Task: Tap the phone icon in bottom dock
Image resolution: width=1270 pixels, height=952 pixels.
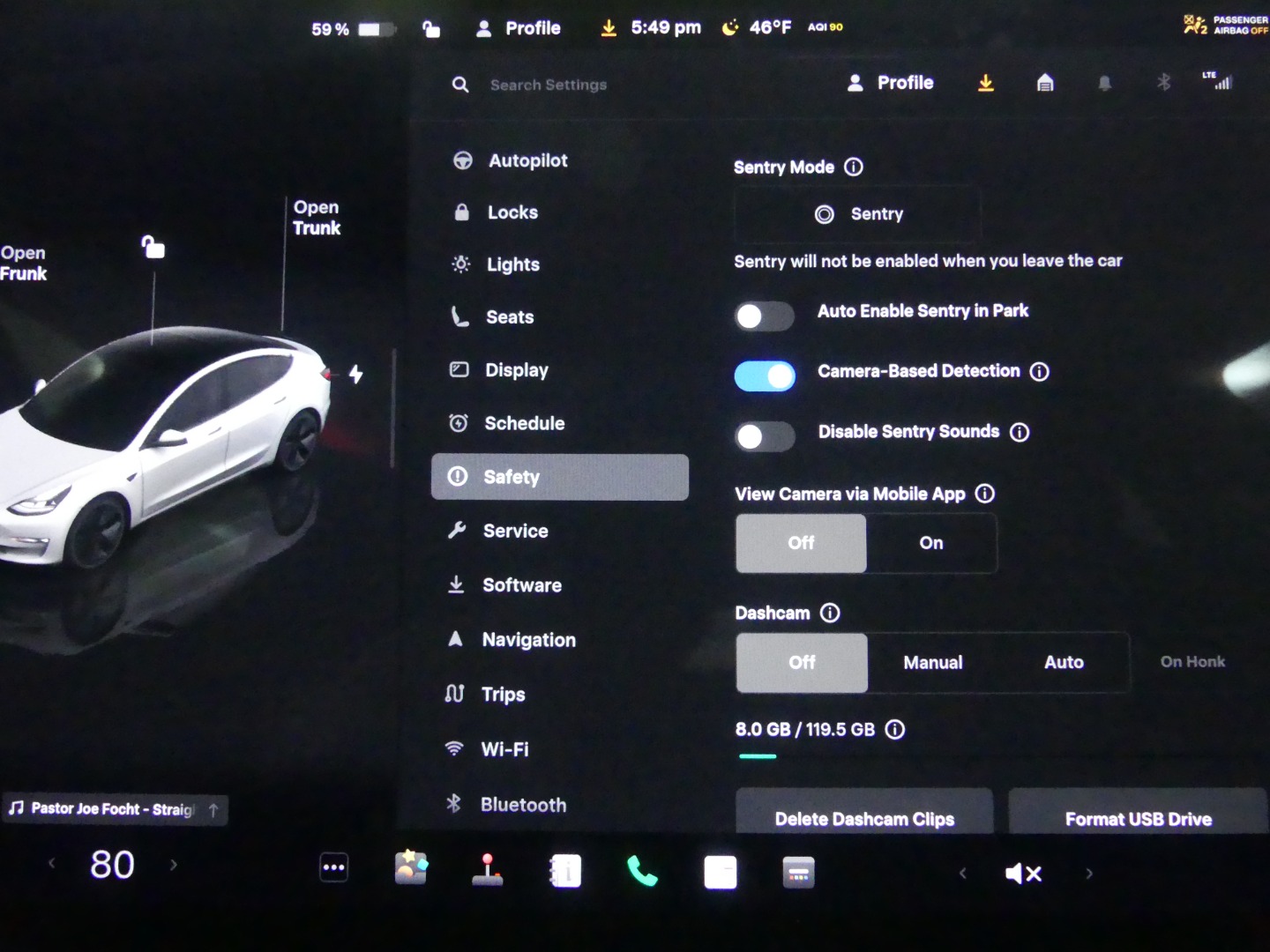Action: click(x=642, y=872)
